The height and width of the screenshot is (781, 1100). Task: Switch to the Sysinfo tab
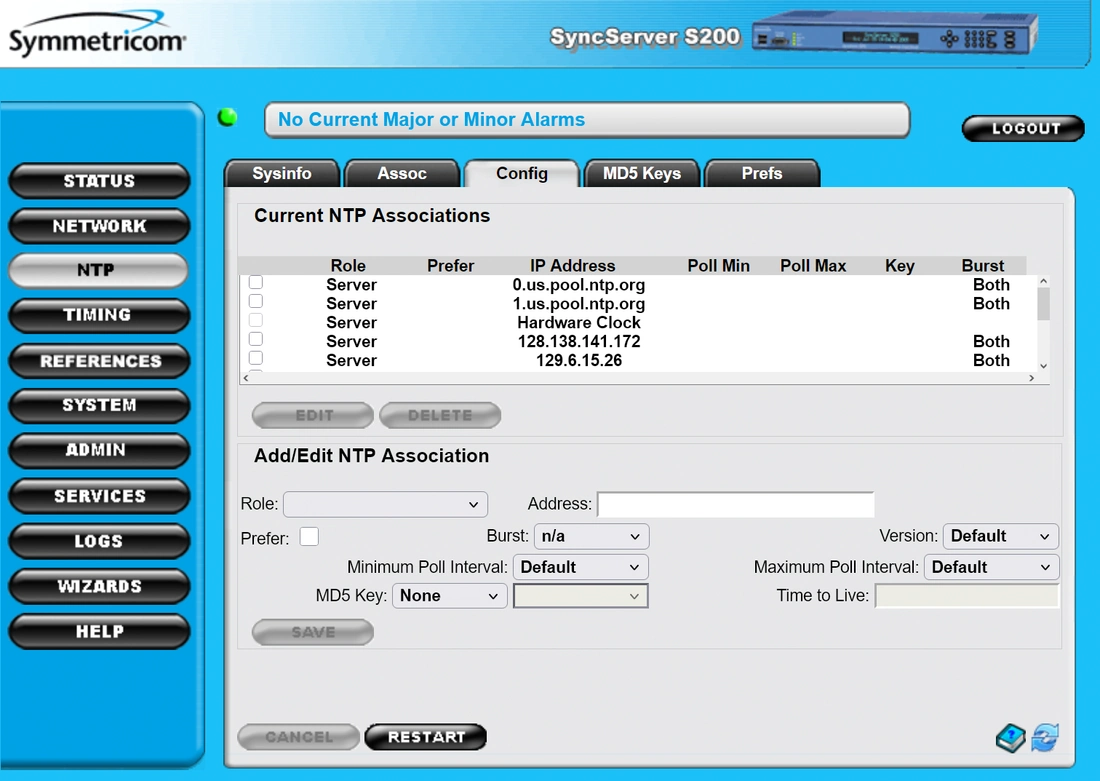[282, 174]
